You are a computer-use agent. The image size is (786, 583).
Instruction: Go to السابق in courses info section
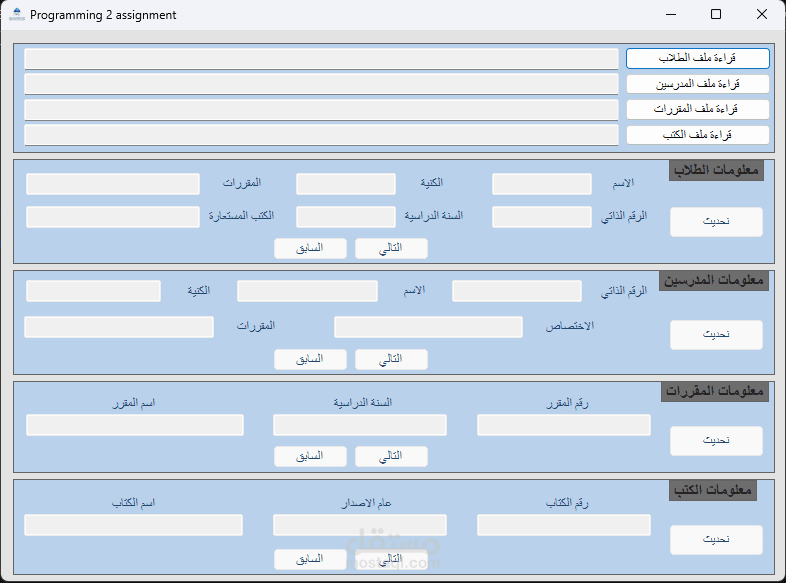[x=310, y=456]
